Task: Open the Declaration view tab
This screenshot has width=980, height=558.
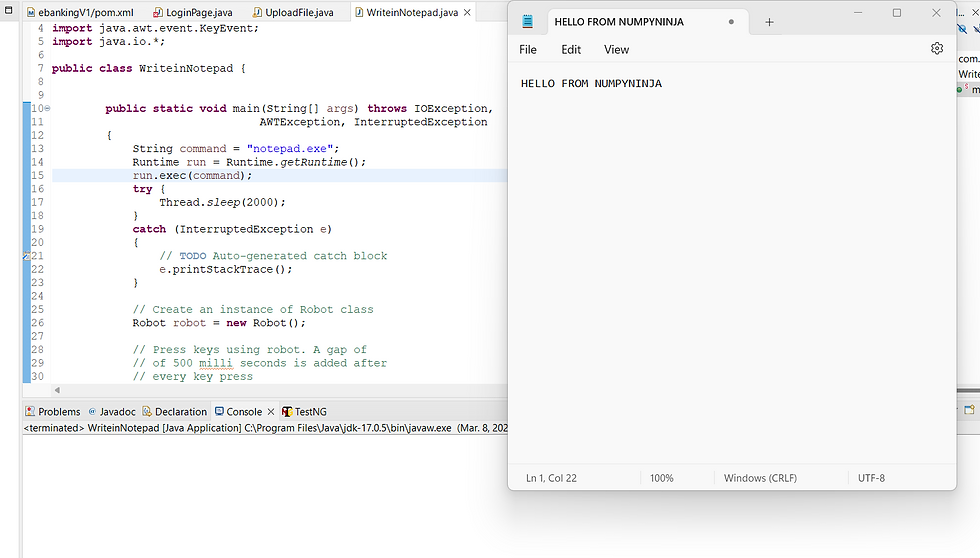Action: pos(174,412)
